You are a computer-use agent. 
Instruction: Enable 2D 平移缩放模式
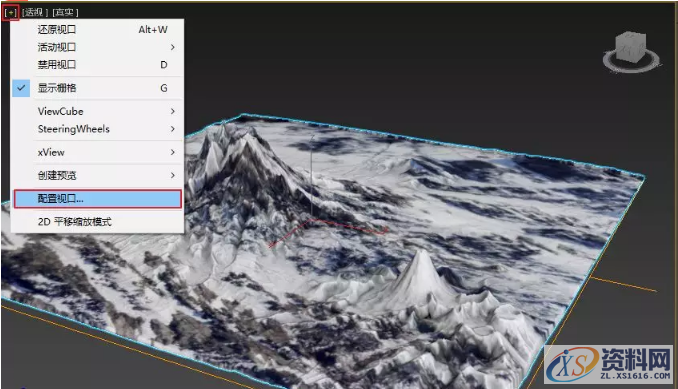click(97, 222)
